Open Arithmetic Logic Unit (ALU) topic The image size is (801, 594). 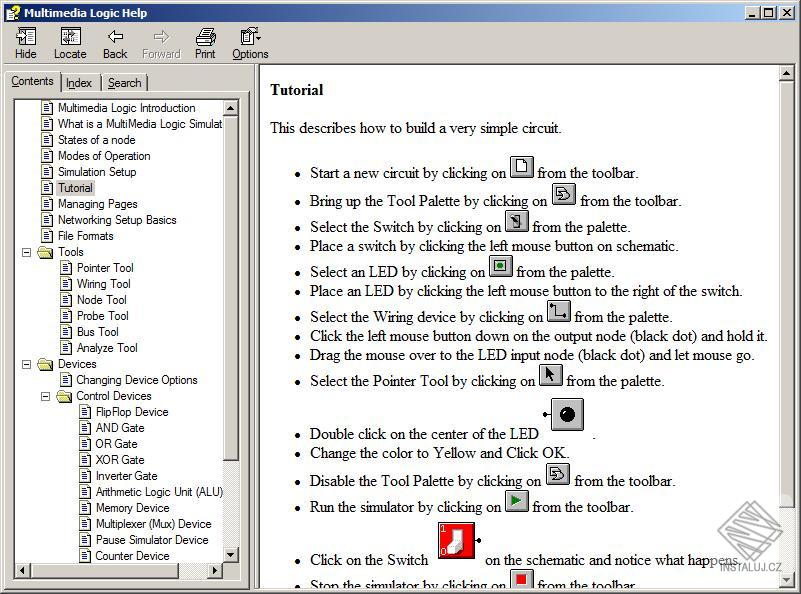159,492
